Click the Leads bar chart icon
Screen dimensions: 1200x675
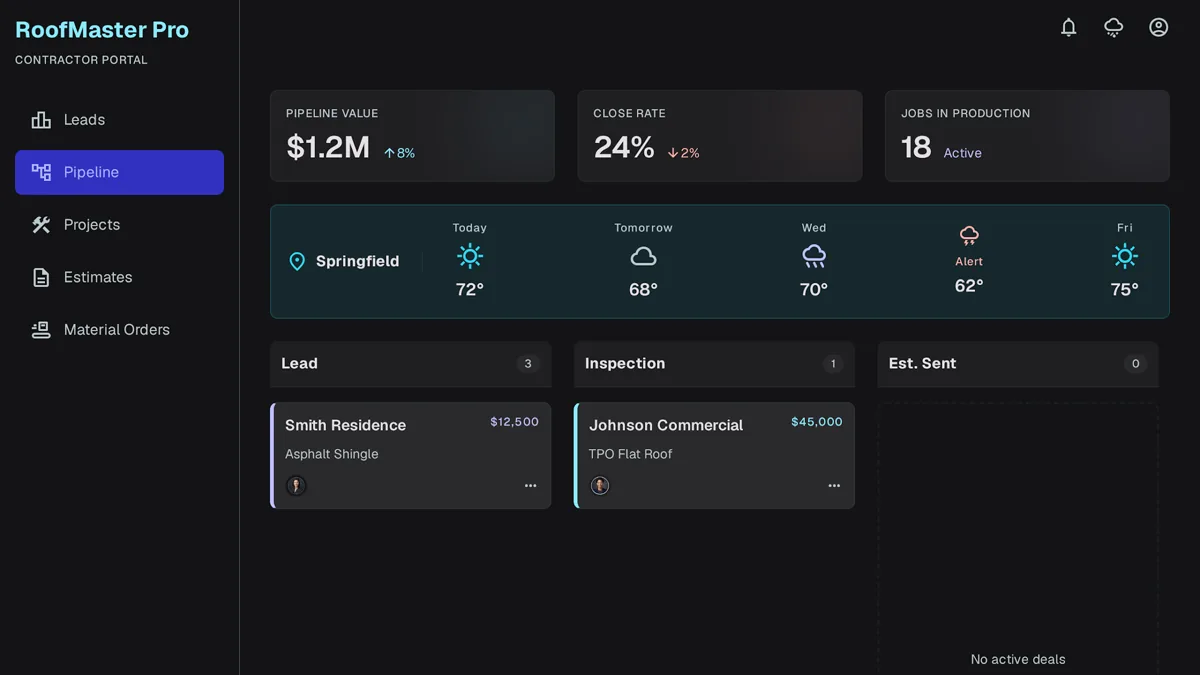click(41, 120)
